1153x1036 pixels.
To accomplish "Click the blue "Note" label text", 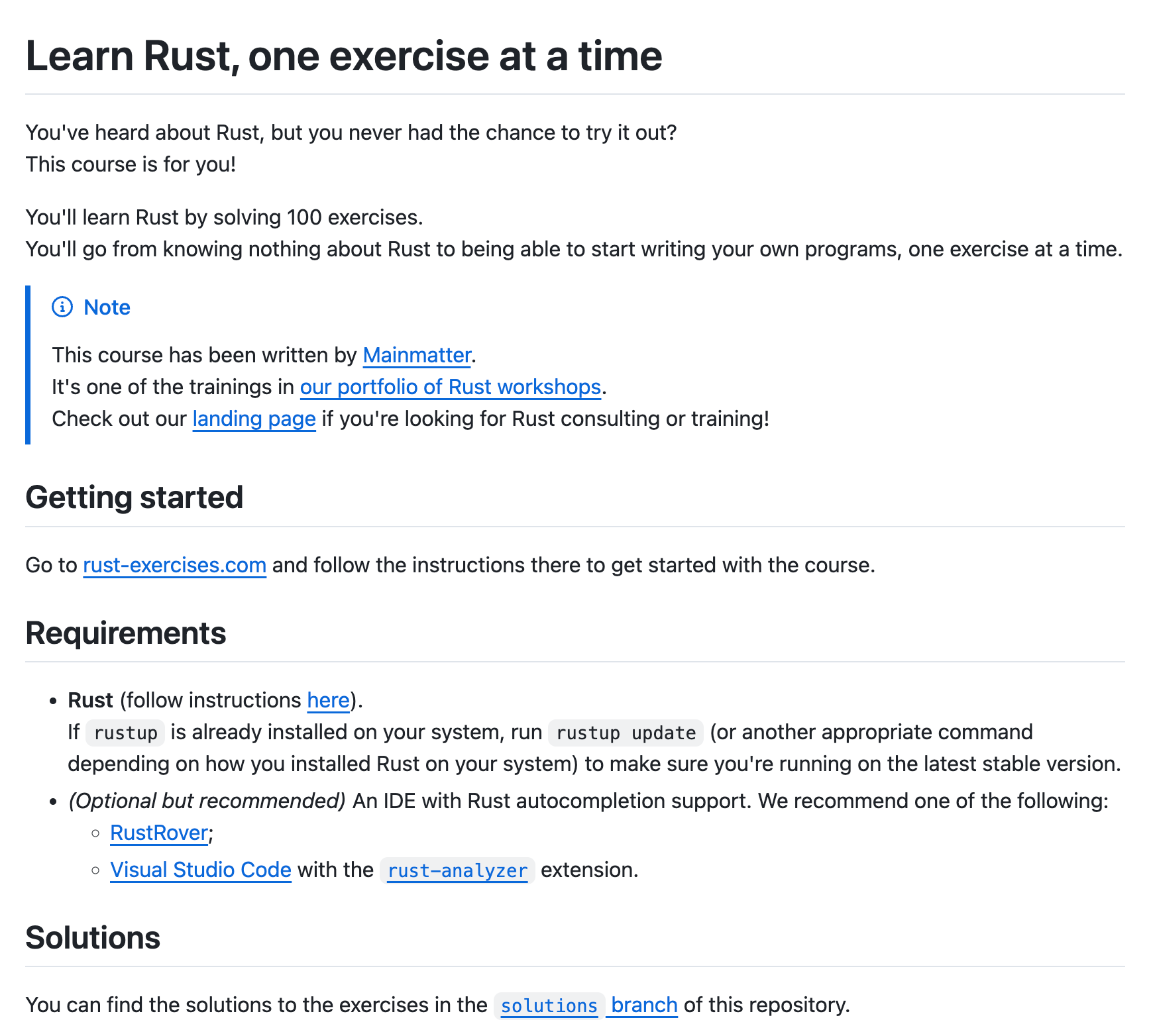I will click(107, 308).
